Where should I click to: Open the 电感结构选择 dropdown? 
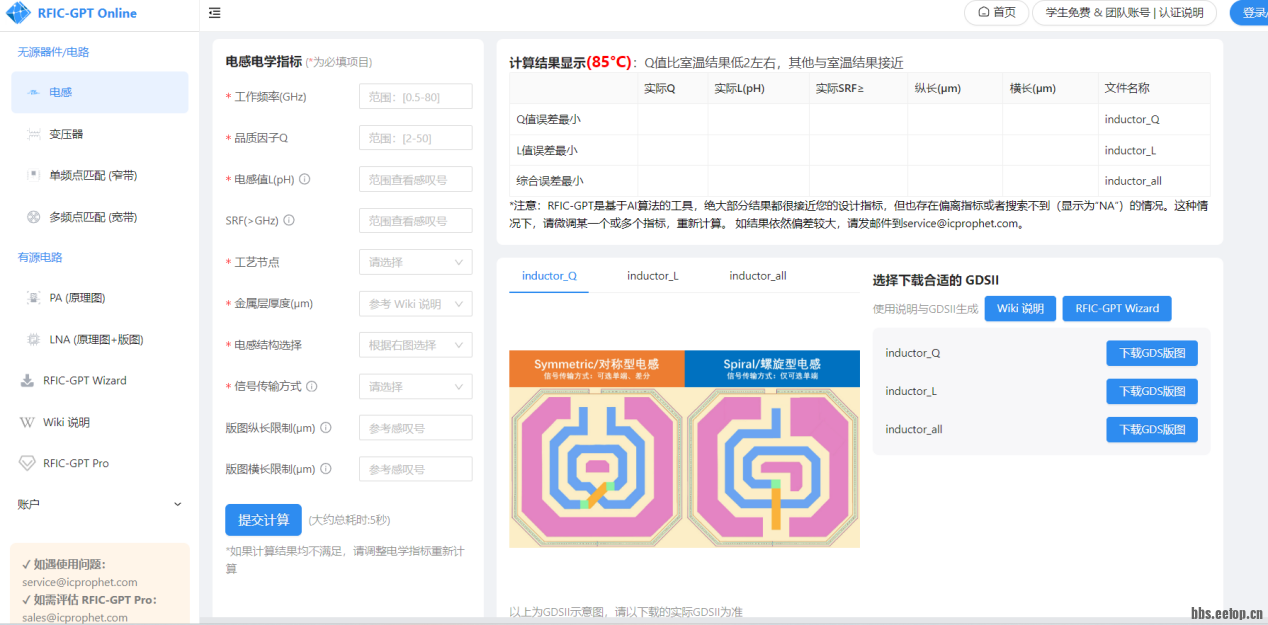pos(415,345)
